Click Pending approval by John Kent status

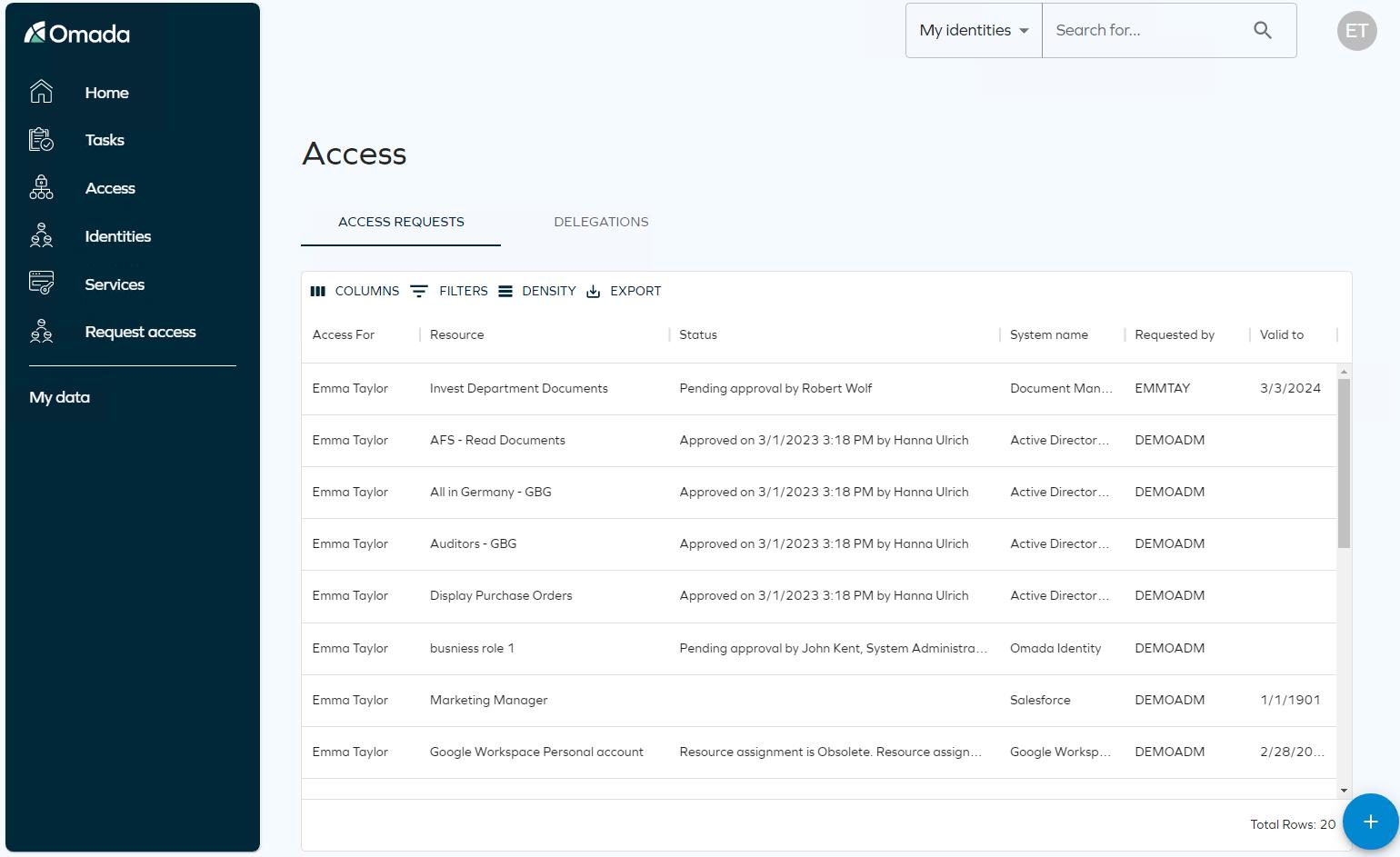pos(833,648)
